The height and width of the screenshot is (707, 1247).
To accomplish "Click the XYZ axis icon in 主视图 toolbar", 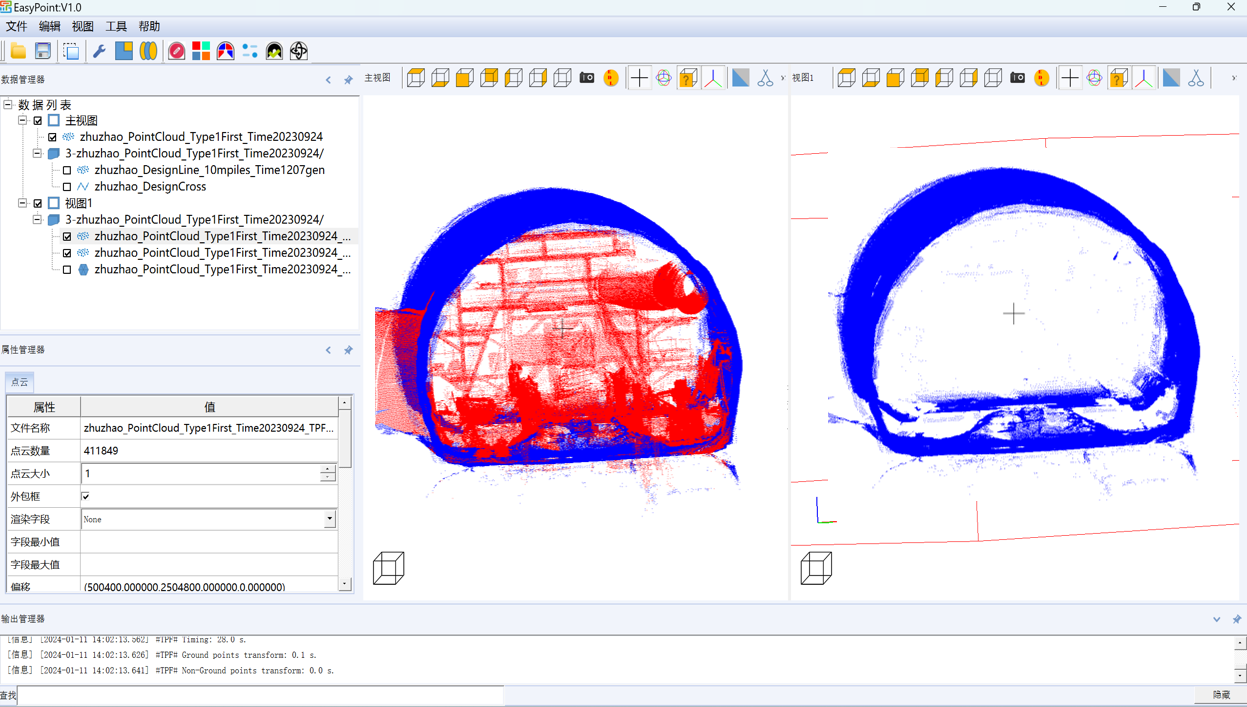I will click(x=713, y=78).
